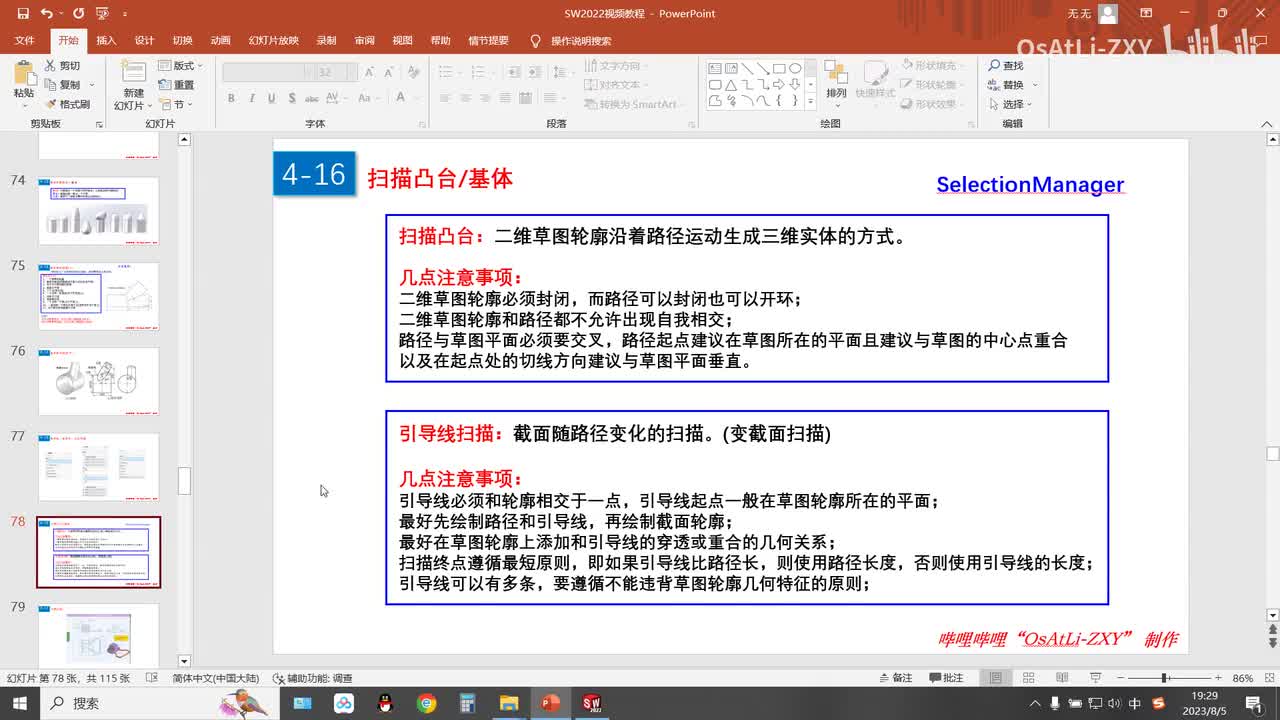Toggle Comments (批注) pane in status bar
Image resolution: width=1280 pixels, height=720 pixels.
(945, 678)
